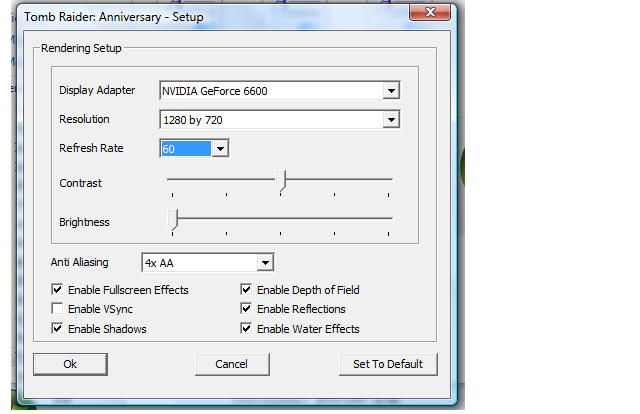Click the Rendering Setup group label
Image resolution: width=640 pixels, height=414 pixels.
click(x=81, y=48)
